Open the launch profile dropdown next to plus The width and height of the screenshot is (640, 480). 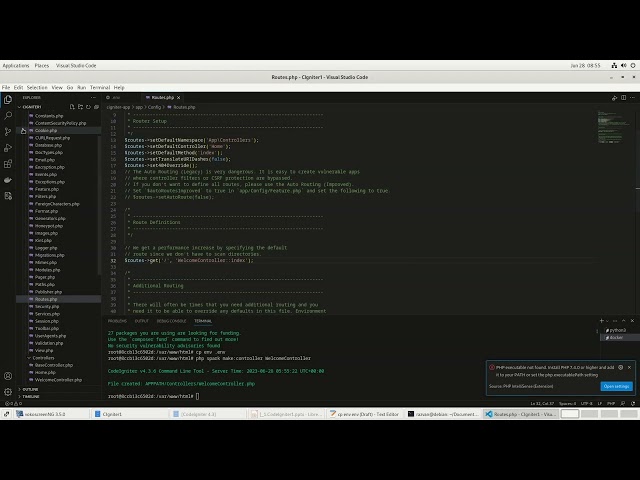607,321
